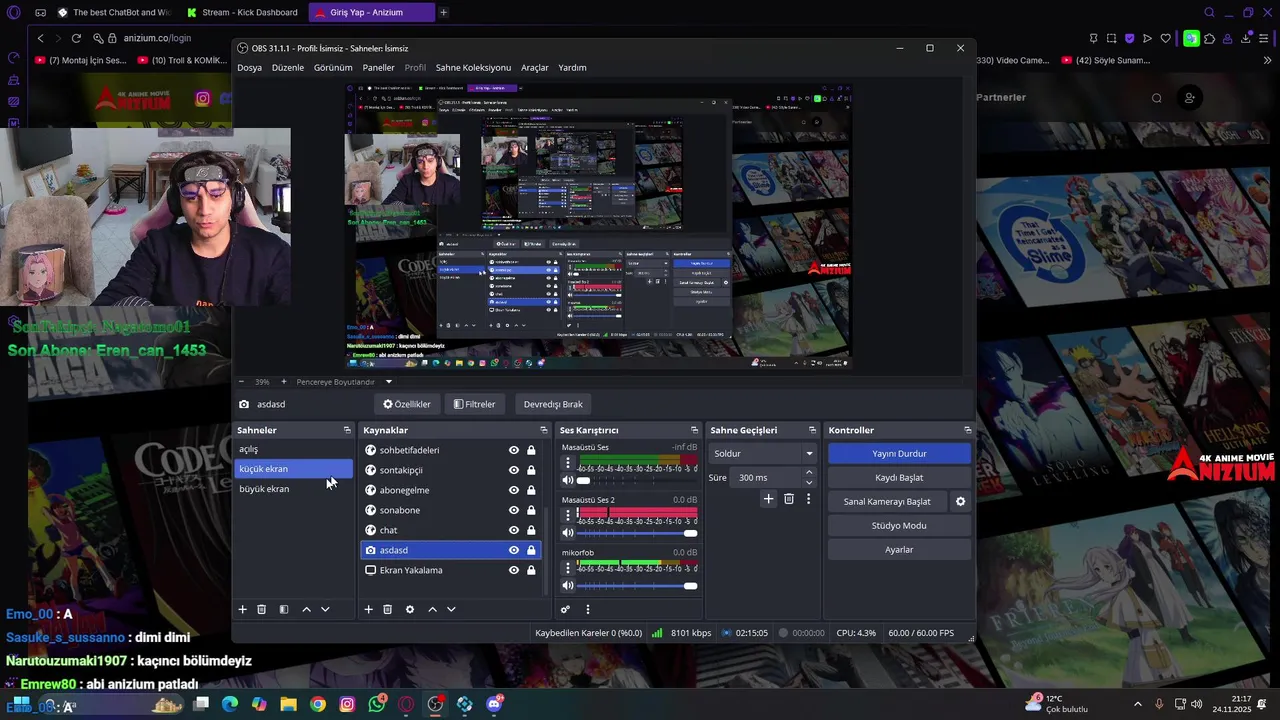This screenshot has width=1280, height=720.
Task: Open Filtreler for selected source
Action: click(474, 404)
